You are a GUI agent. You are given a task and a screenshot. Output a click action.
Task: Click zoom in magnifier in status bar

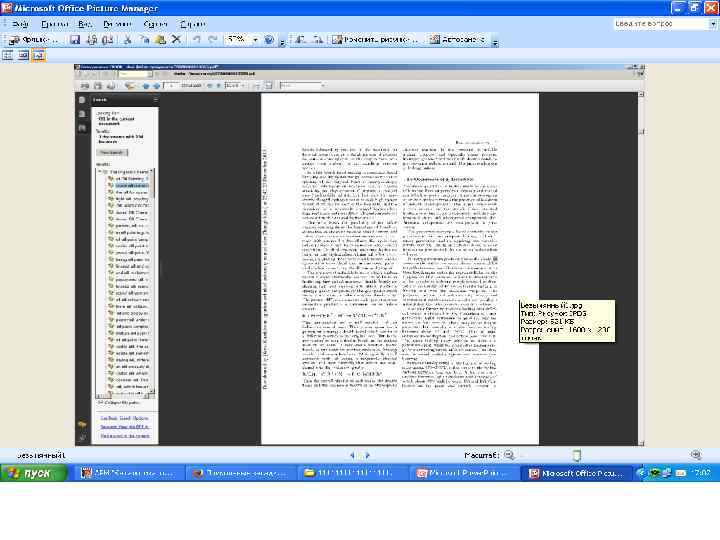[x=696, y=455]
